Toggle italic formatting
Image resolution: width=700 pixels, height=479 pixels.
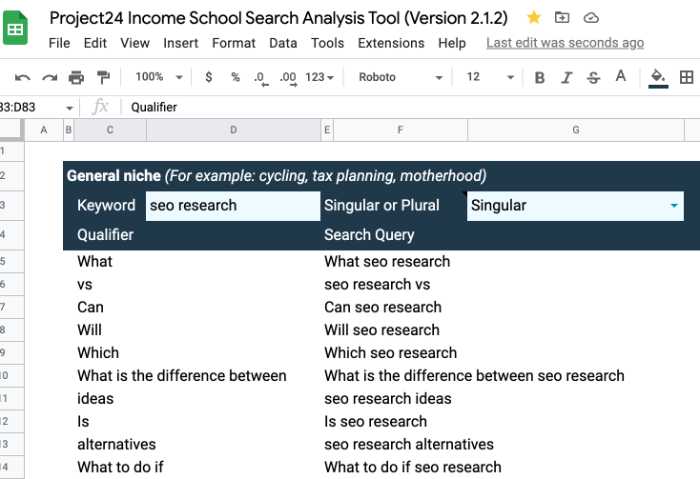tap(567, 78)
